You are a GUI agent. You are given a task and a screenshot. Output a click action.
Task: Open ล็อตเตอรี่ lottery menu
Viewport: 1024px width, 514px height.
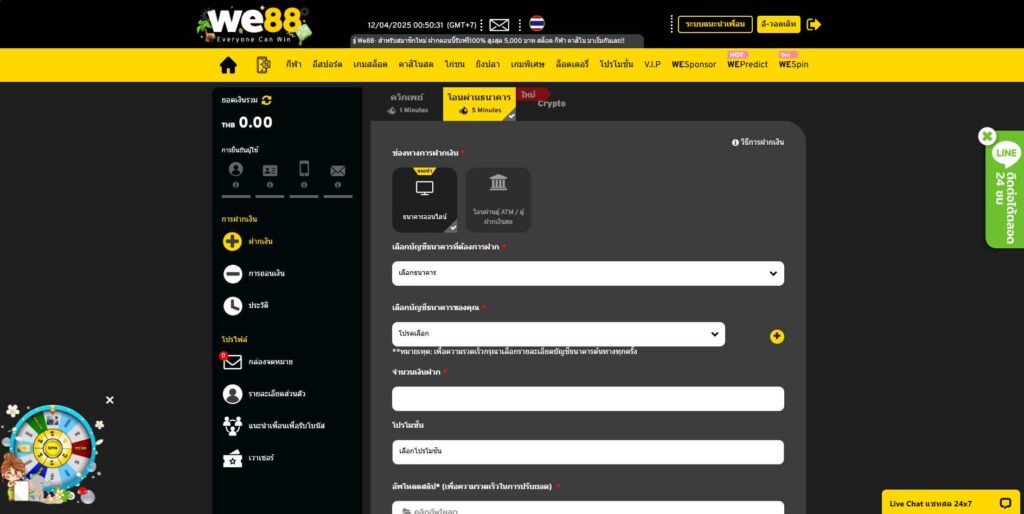pos(572,64)
